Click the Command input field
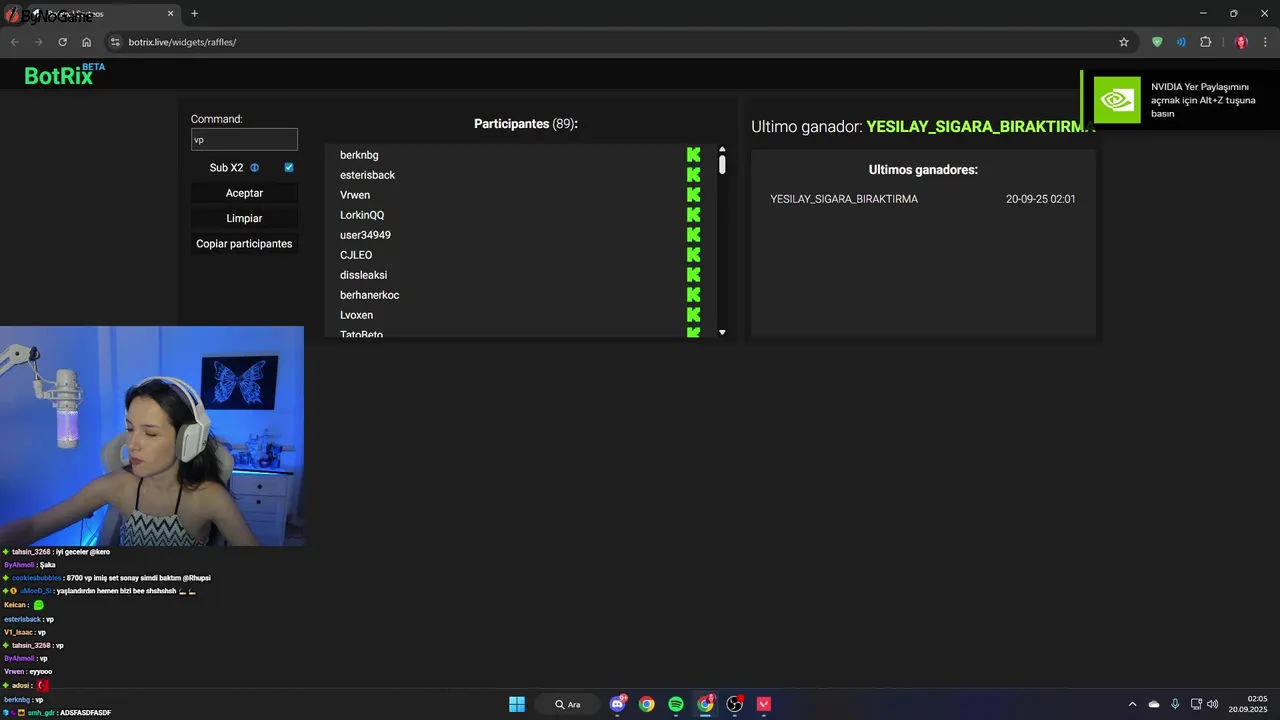This screenshot has width=1280, height=720. (244, 140)
